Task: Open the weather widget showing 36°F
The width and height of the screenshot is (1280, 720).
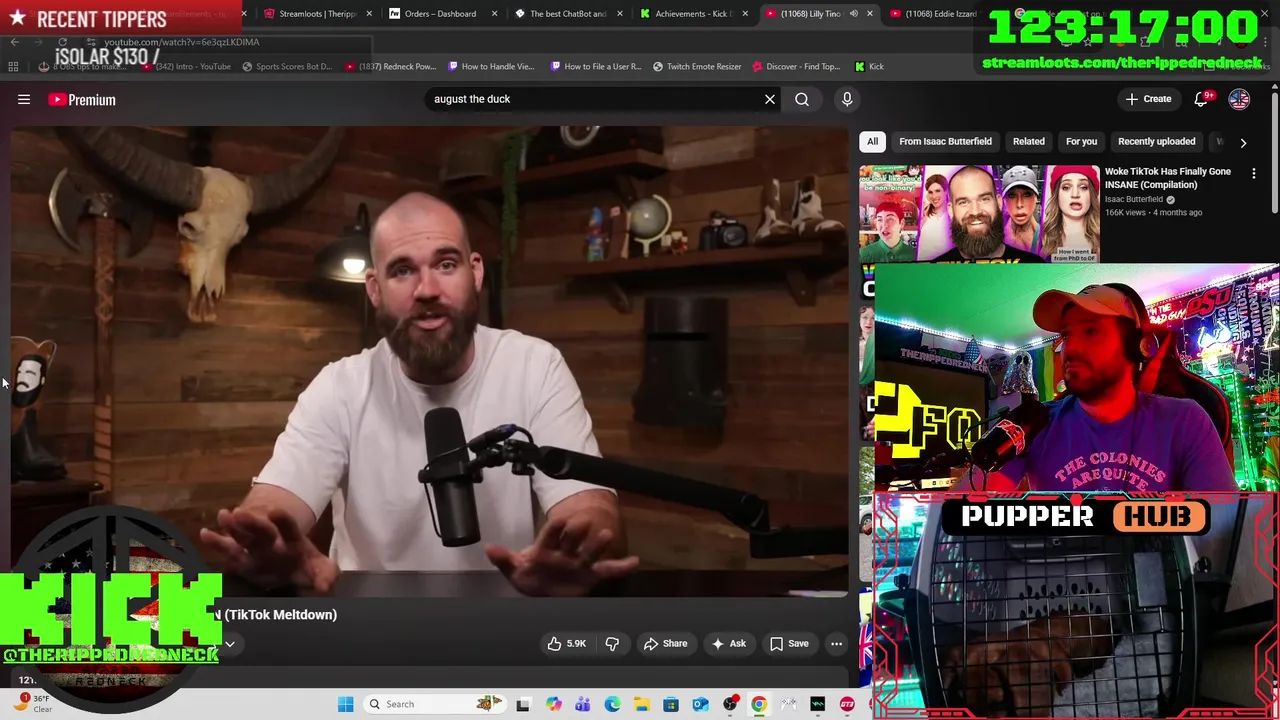Action: (x=35, y=704)
